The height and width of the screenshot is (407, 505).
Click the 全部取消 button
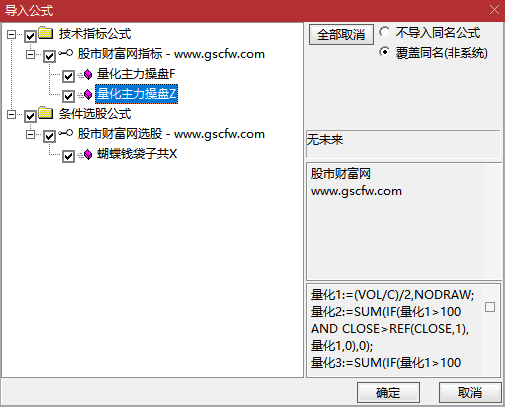click(341, 35)
